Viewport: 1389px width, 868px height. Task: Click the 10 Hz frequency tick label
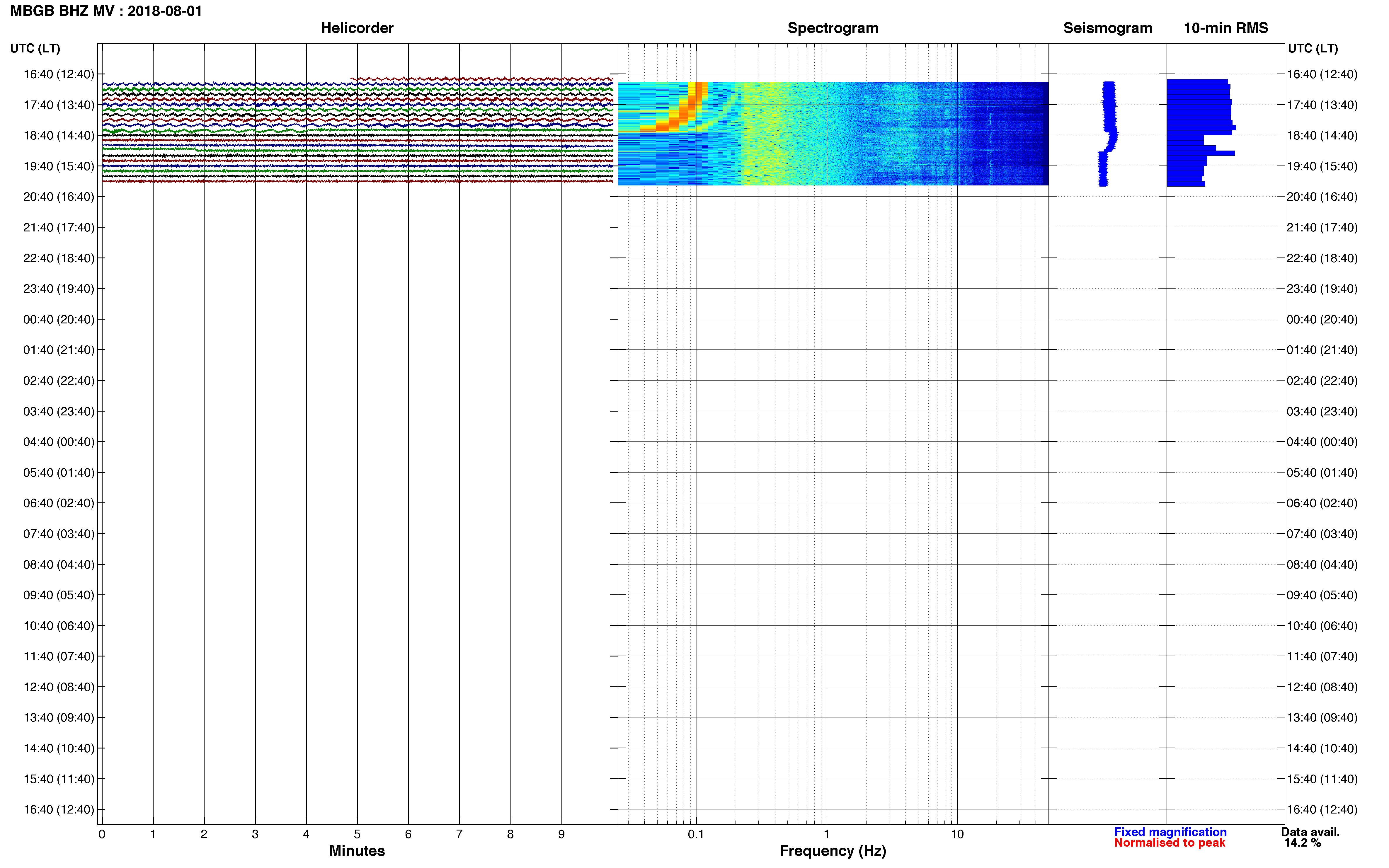(x=957, y=834)
